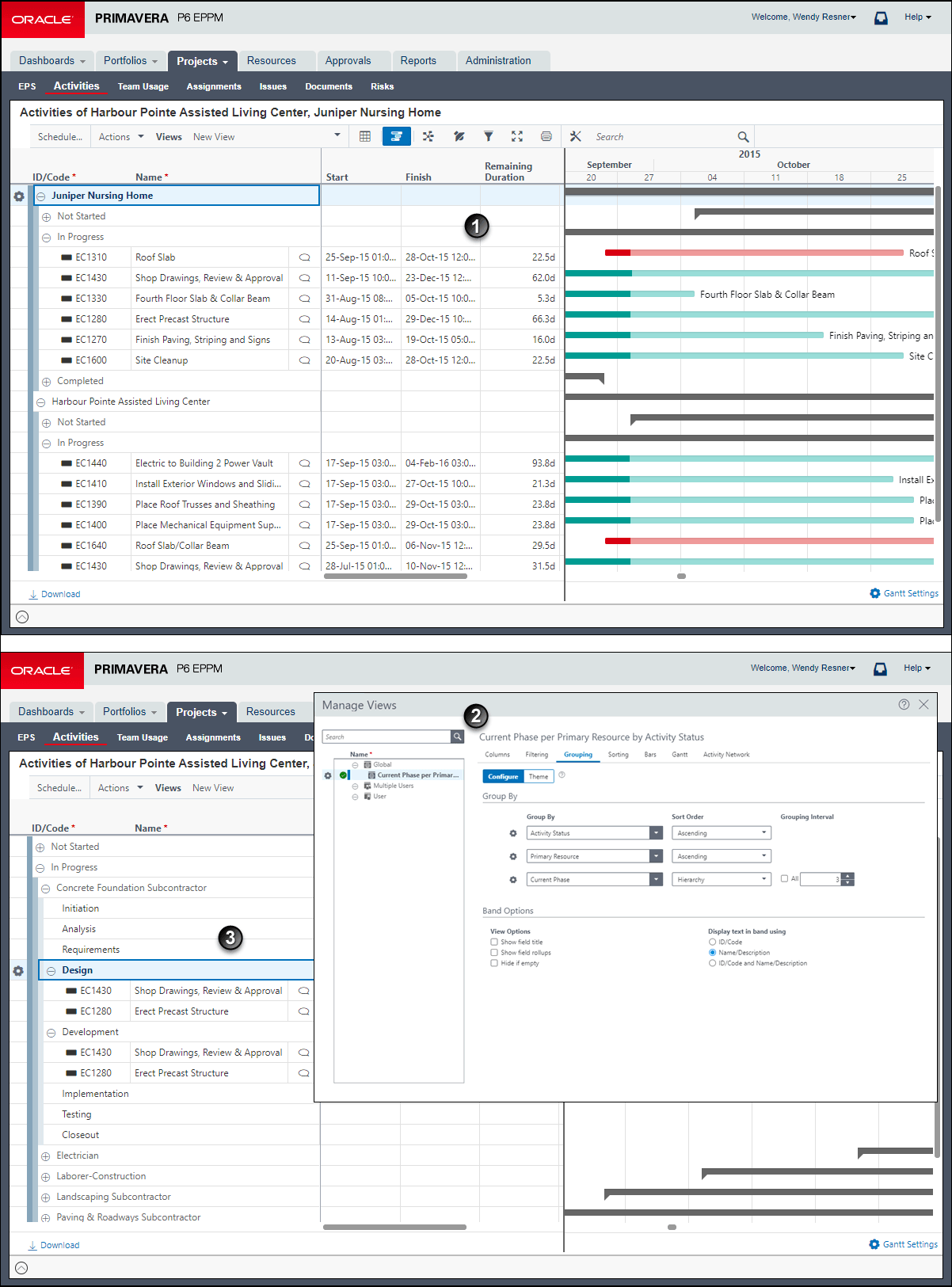Open gear for Current Phase per Primar... view
The width and height of the screenshot is (952, 1287).
(x=328, y=775)
